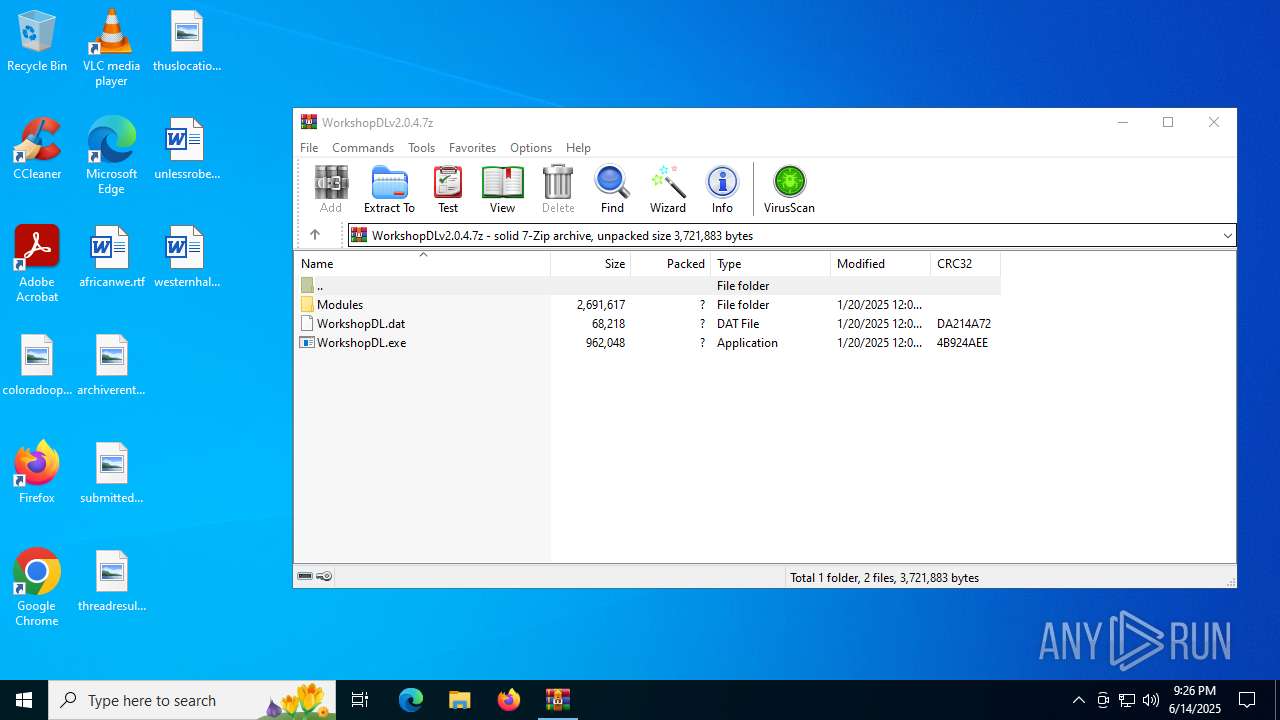Select the westernhal Word document

[x=186, y=257]
